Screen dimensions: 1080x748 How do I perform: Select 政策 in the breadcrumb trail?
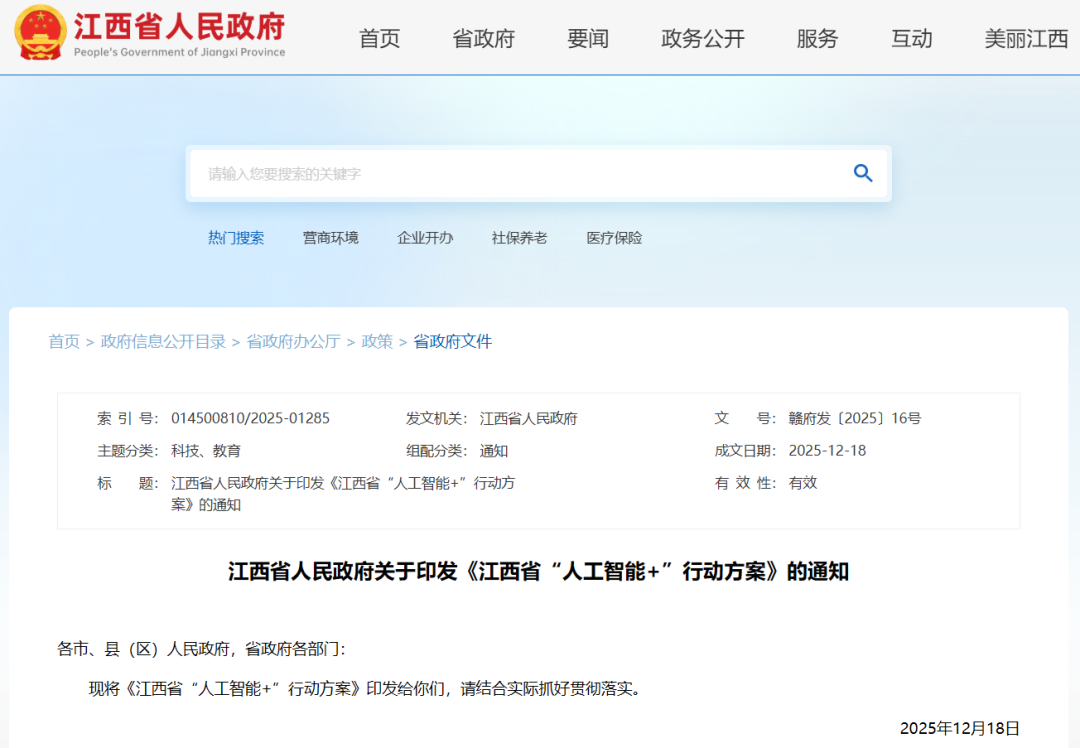tap(376, 341)
